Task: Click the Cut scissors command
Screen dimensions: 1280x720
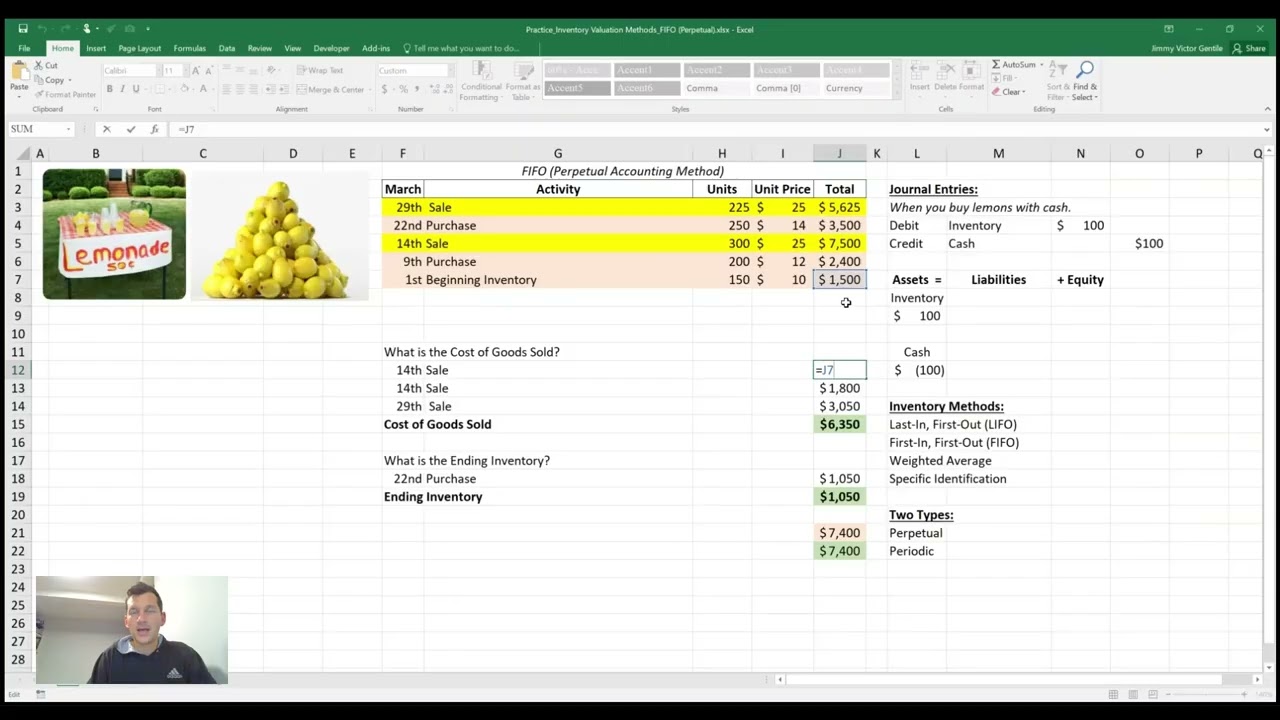Action: click(x=46, y=66)
